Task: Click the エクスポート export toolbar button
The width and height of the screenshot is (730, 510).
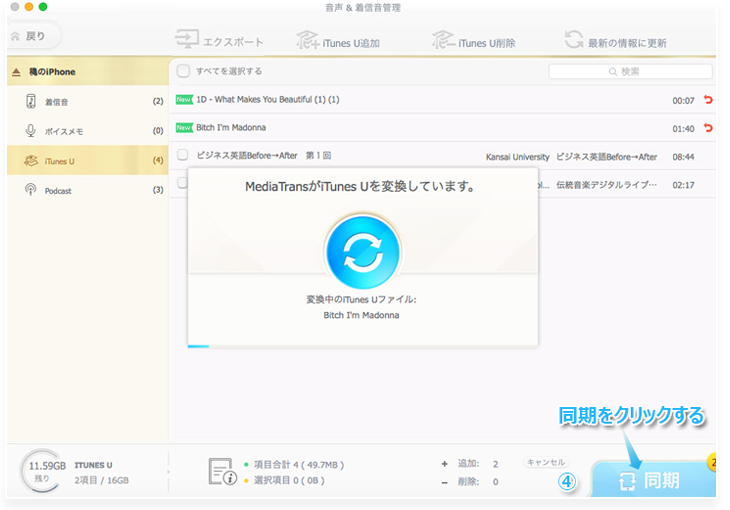Action: 219,41
